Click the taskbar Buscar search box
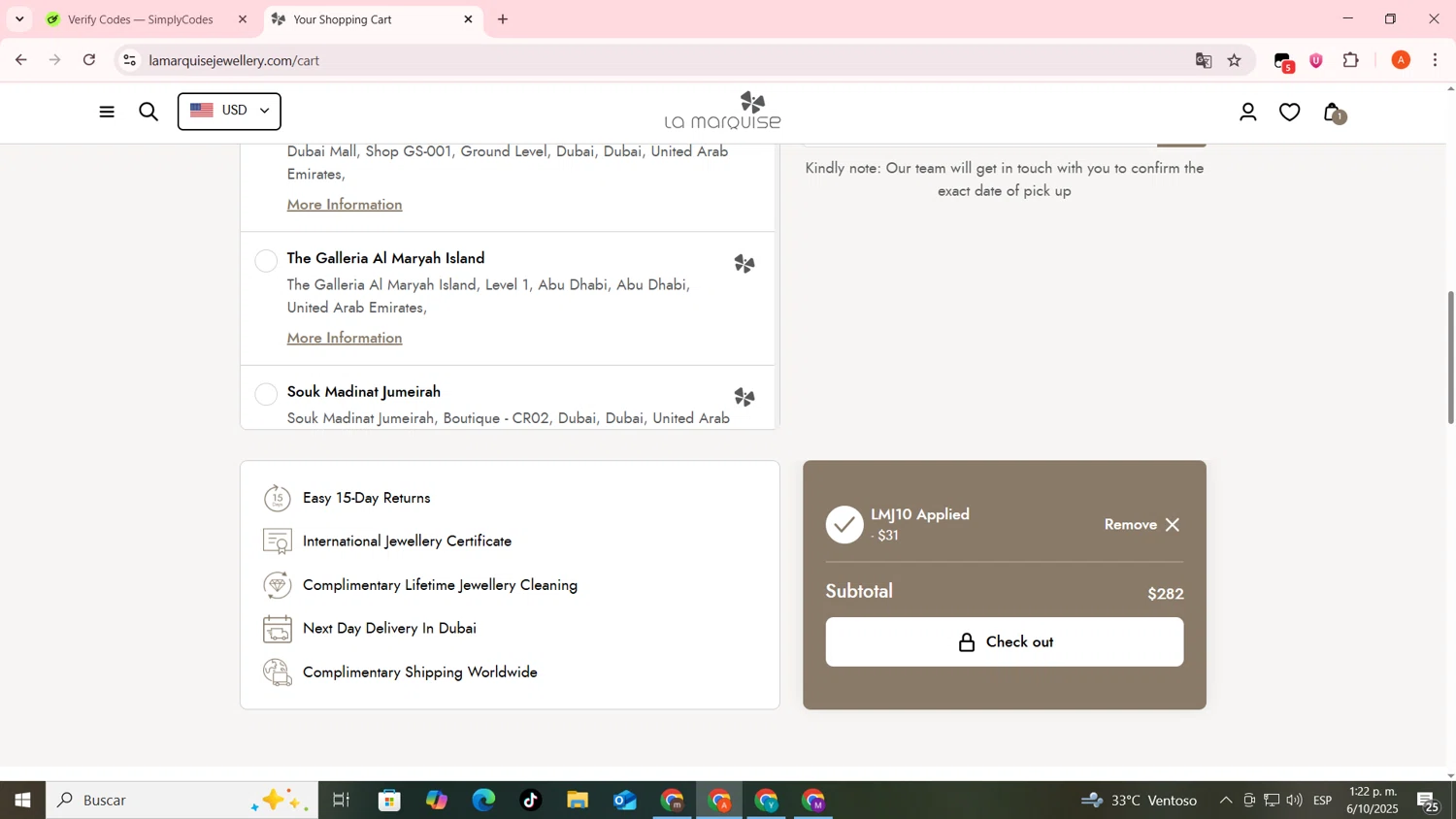Viewport: 1456px width, 819px height. [x=182, y=801]
